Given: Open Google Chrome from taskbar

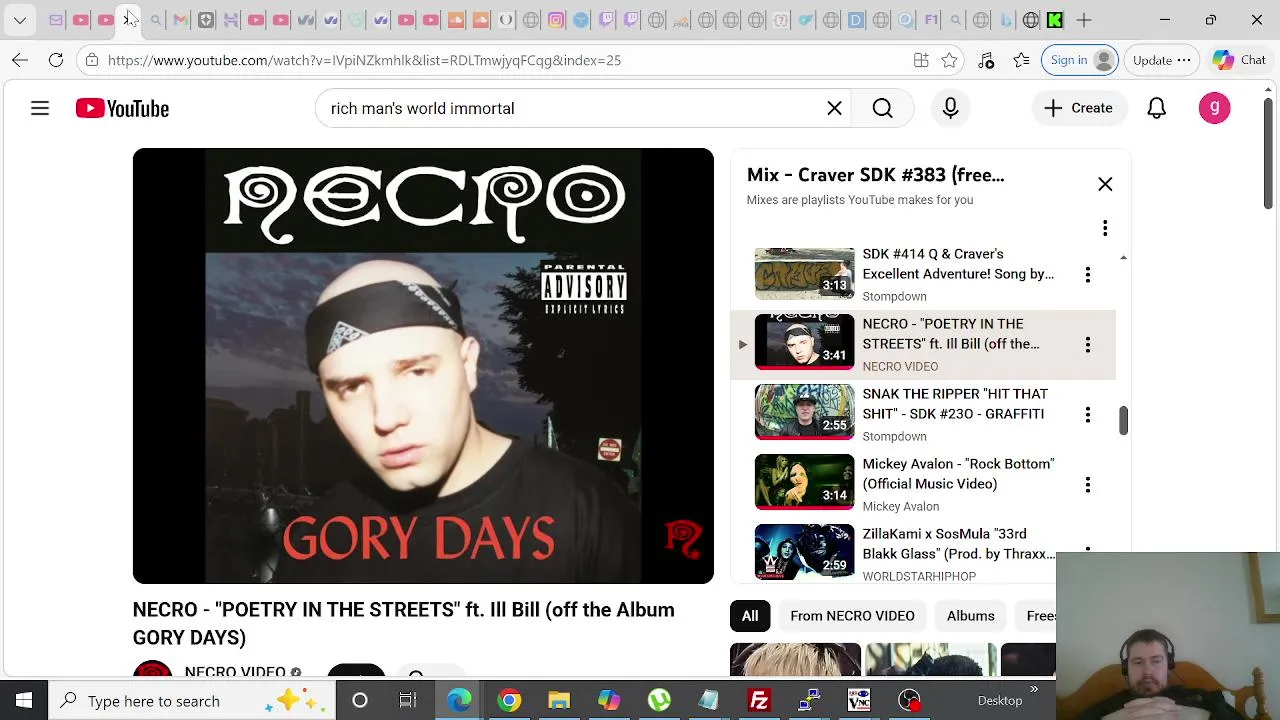Looking at the screenshot, I should (509, 701).
